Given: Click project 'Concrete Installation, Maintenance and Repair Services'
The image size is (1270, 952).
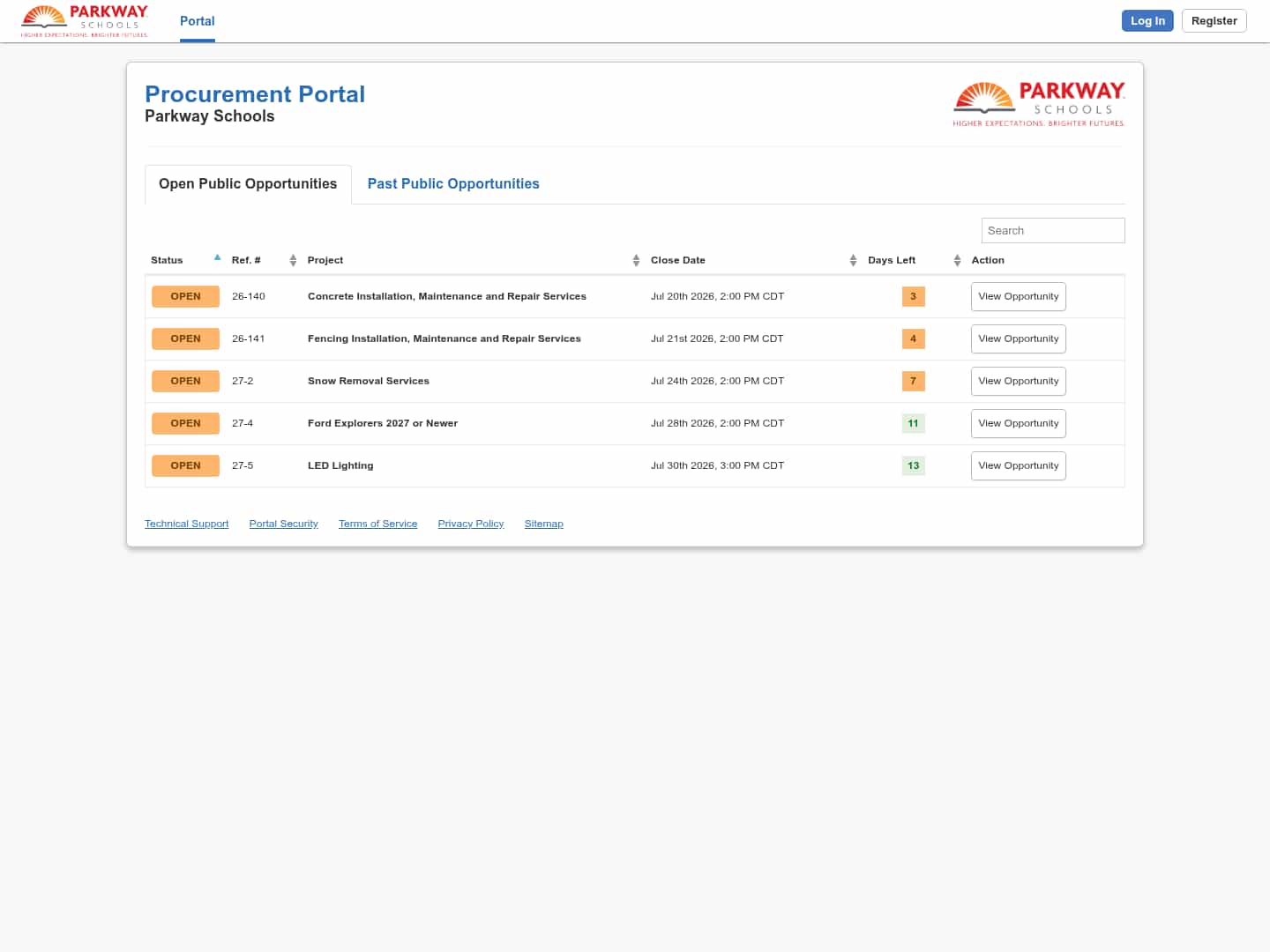Looking at the screenshot, I should pos(447,296).
